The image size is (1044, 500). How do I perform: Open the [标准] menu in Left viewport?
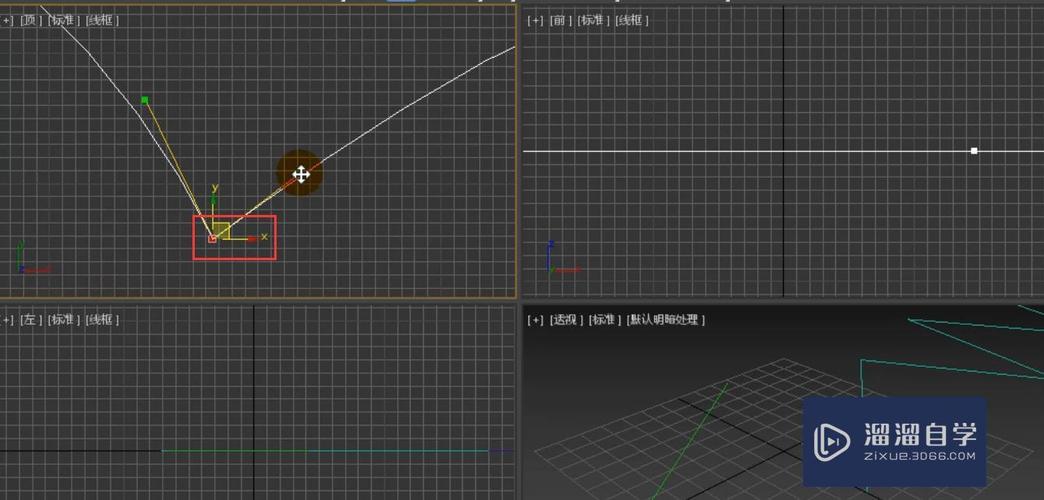[64, 320]
